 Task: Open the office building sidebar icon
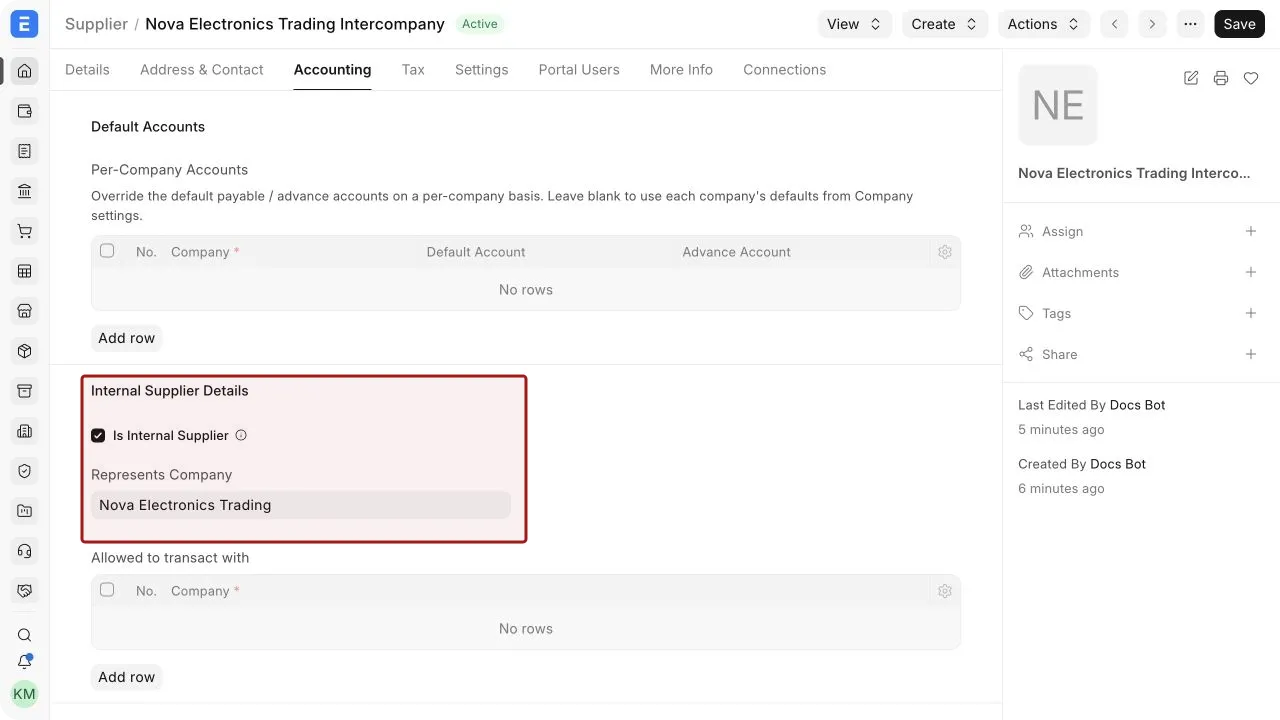pyautogui.click(x=25, y=431)
